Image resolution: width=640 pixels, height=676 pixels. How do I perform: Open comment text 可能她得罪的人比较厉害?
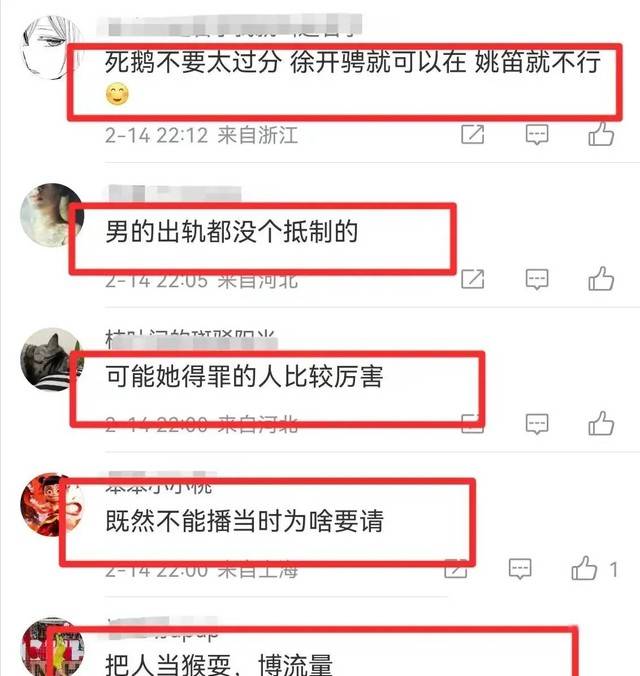244,376
